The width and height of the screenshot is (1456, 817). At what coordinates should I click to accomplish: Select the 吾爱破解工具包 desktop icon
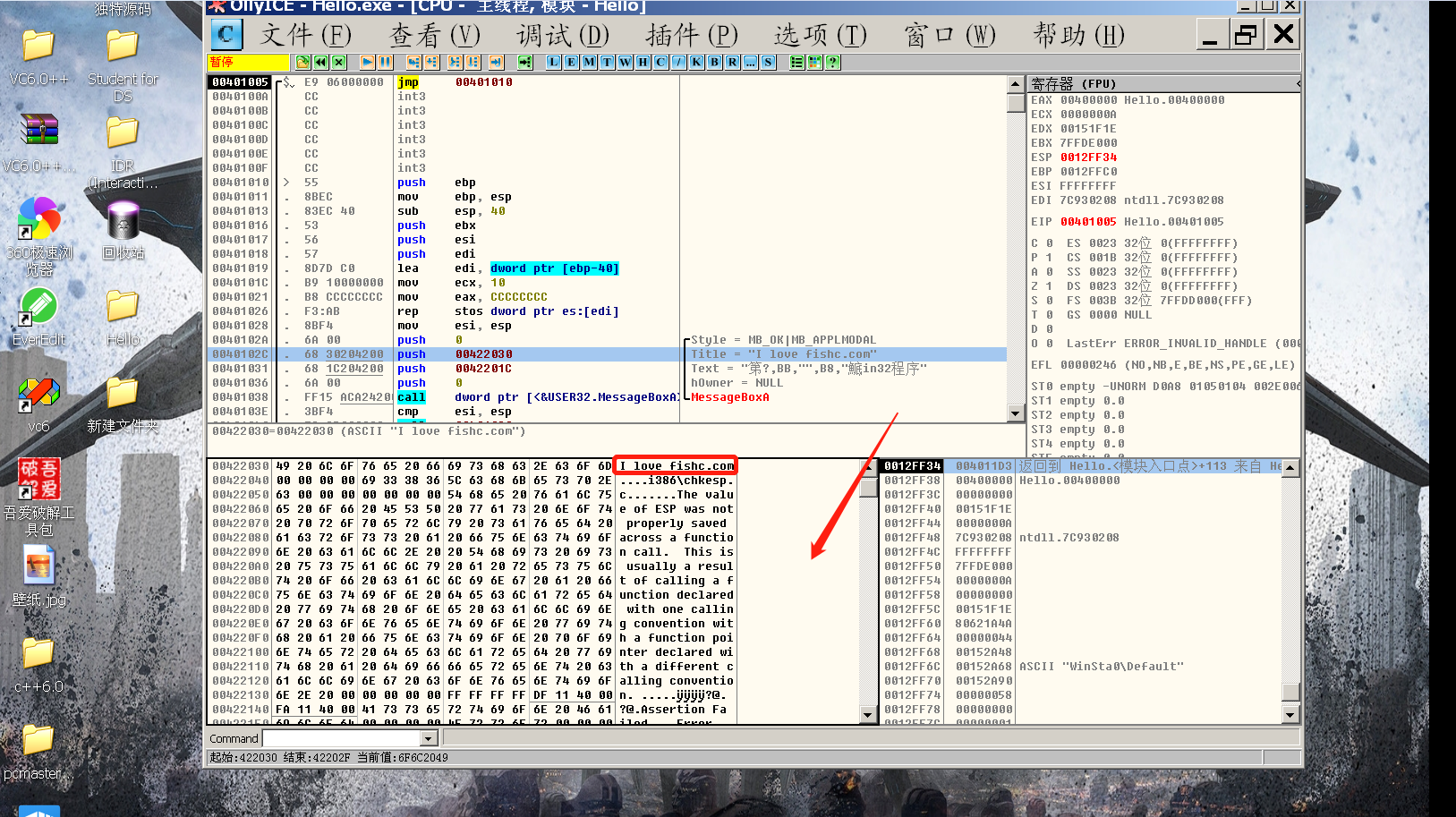[38, 497]
